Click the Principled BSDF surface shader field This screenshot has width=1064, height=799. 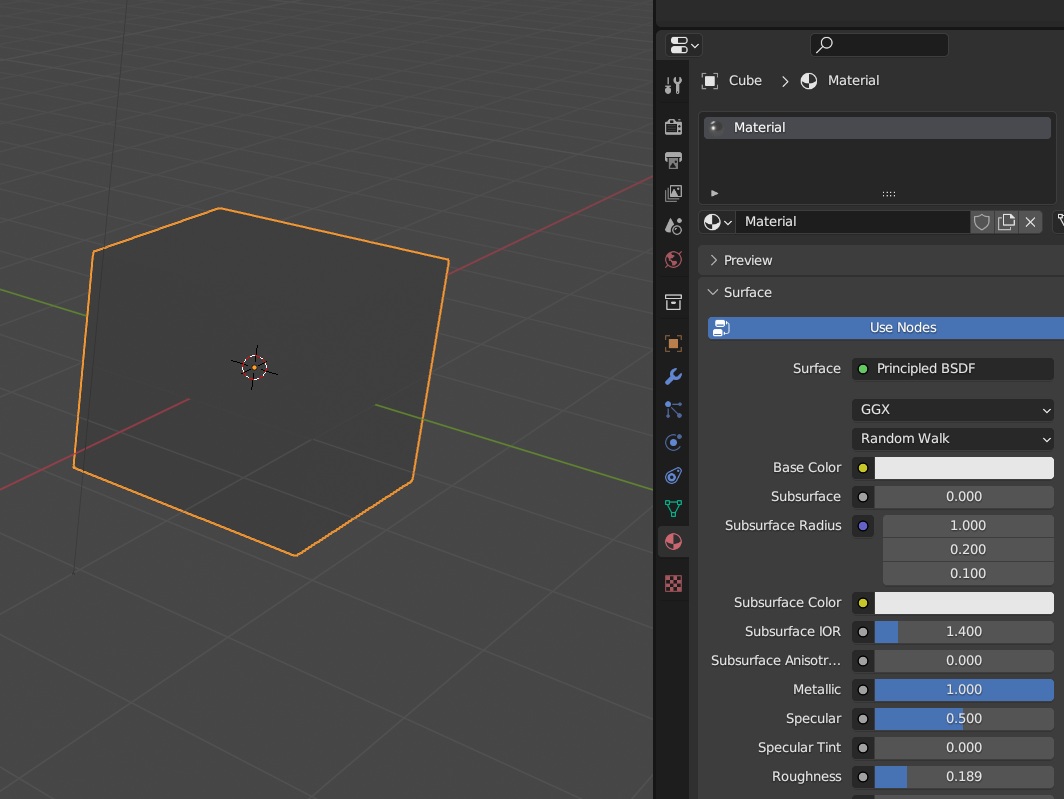tap(953, 369)
